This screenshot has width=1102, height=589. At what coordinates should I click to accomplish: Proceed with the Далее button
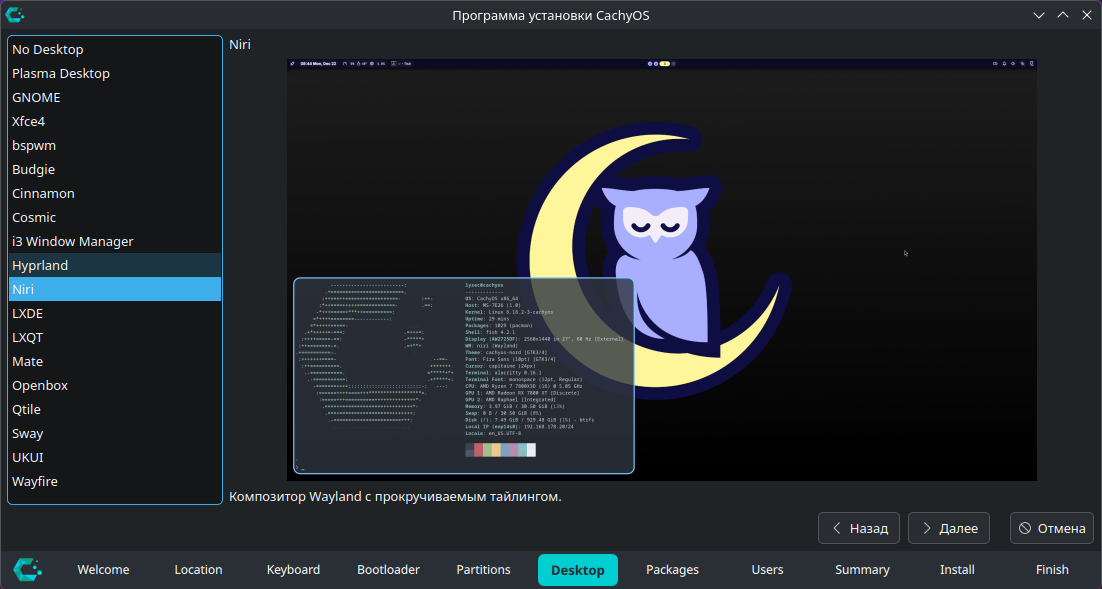coord(949,528)
